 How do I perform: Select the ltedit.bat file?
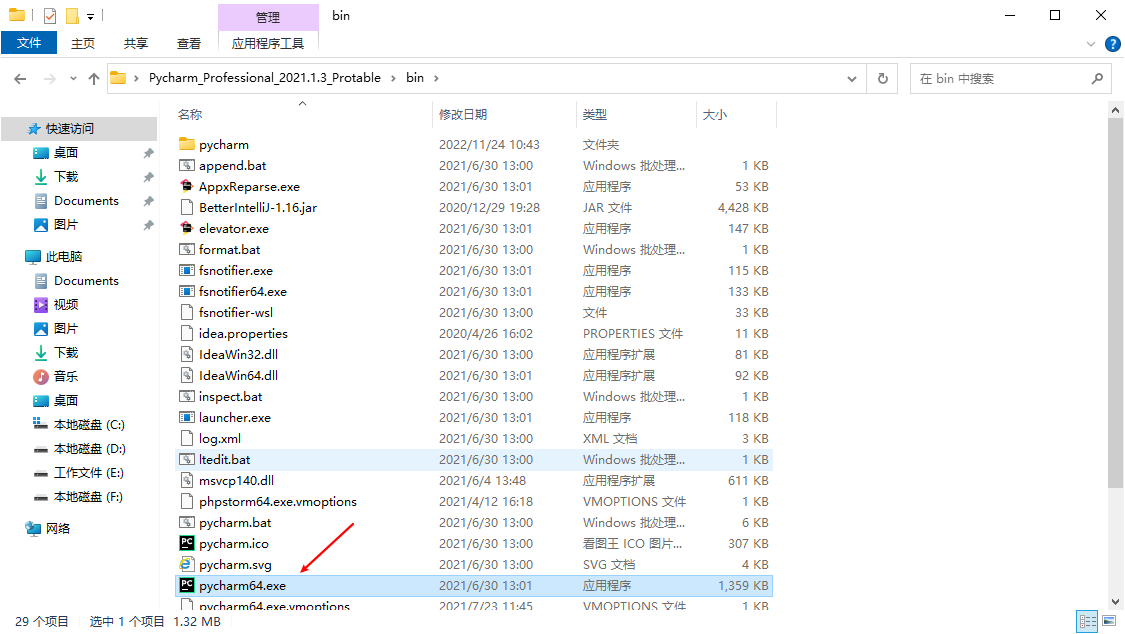(474, 460)
